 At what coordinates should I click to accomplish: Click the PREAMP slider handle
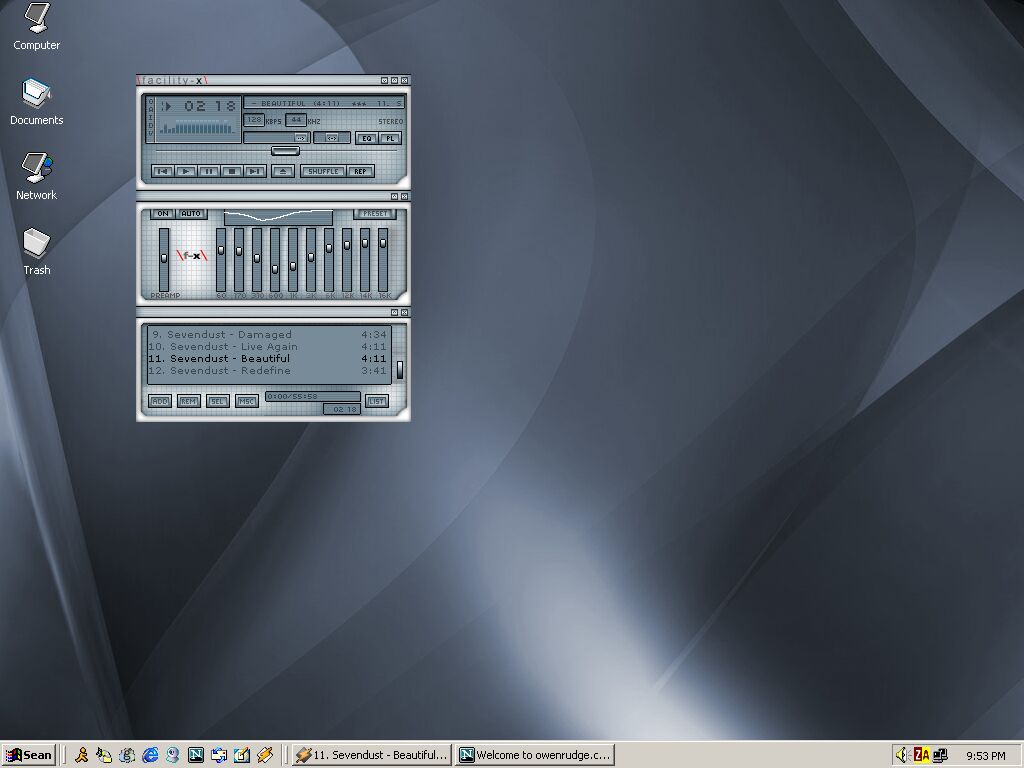(x=164, y=258)
